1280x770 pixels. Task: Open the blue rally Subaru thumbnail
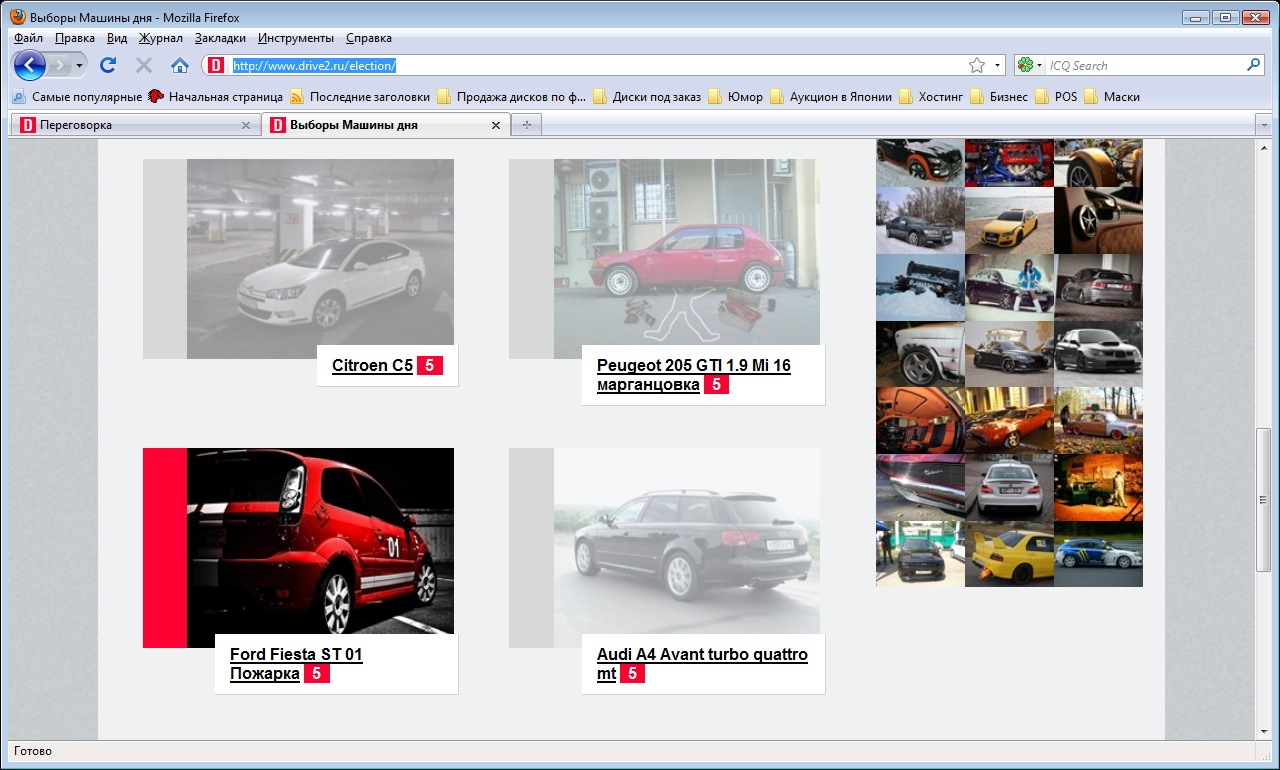pos(1098,554)
